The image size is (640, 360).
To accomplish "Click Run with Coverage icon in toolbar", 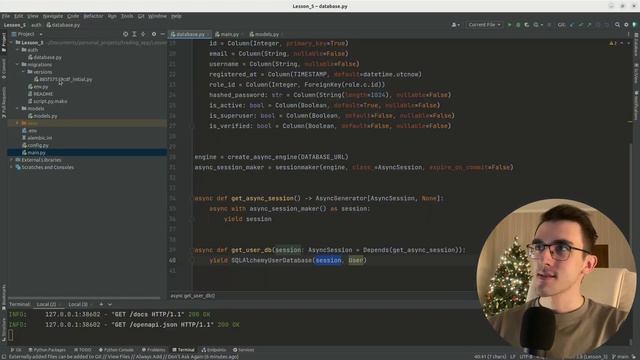I will (527, 25).
